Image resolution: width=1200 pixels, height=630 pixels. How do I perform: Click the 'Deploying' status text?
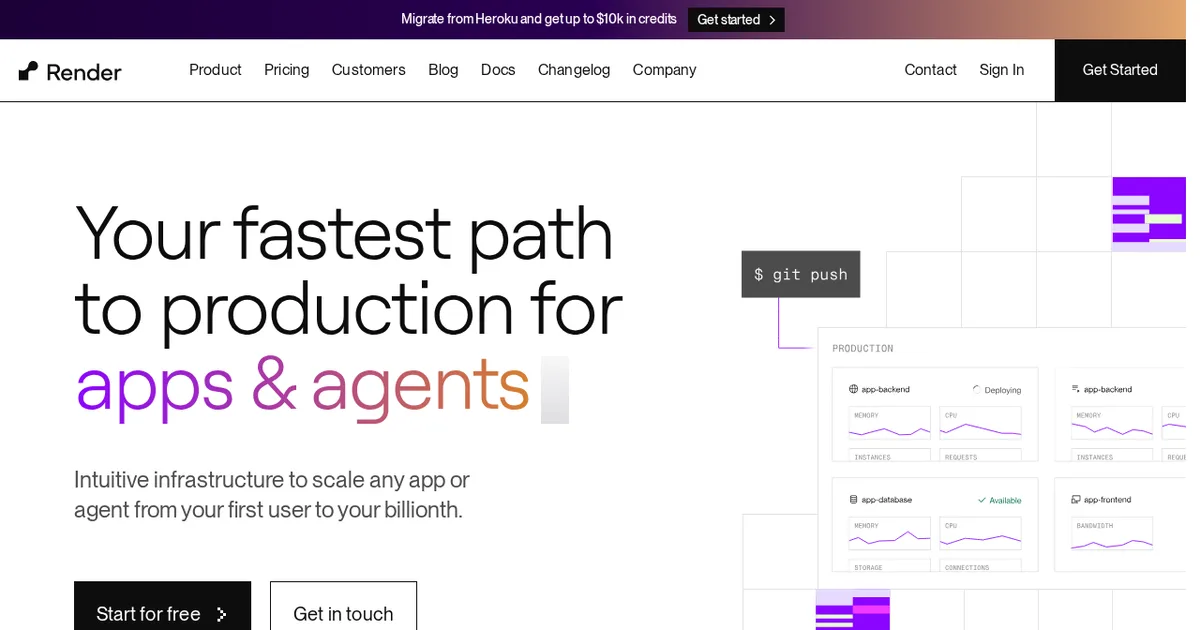pos(1003,390)
